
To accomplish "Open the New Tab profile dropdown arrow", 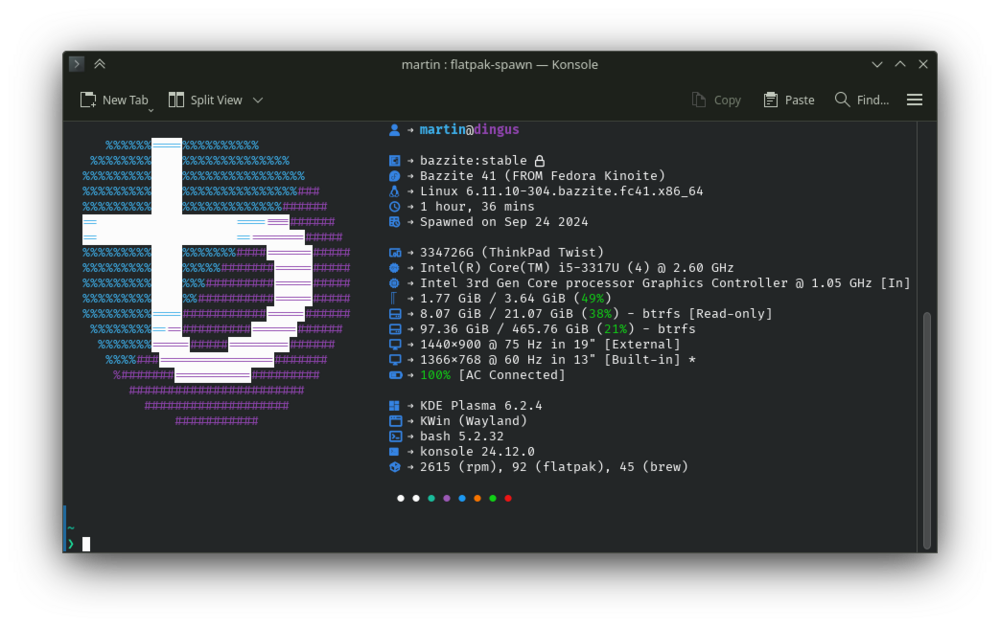I will (x=151, y=110).
